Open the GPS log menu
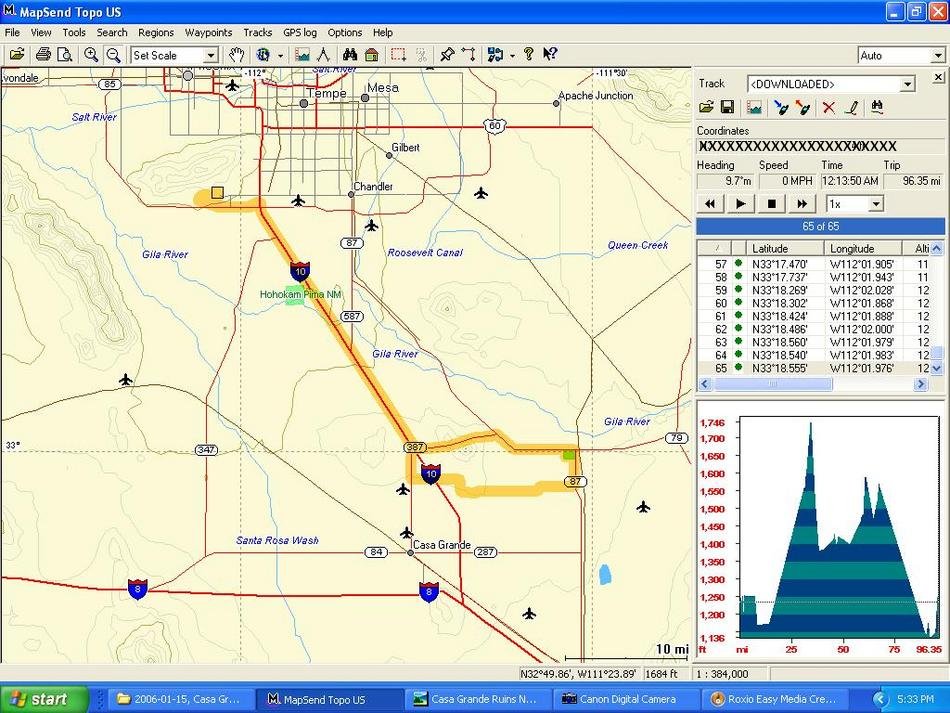This screenshot has width=950, height=713. 300,33
